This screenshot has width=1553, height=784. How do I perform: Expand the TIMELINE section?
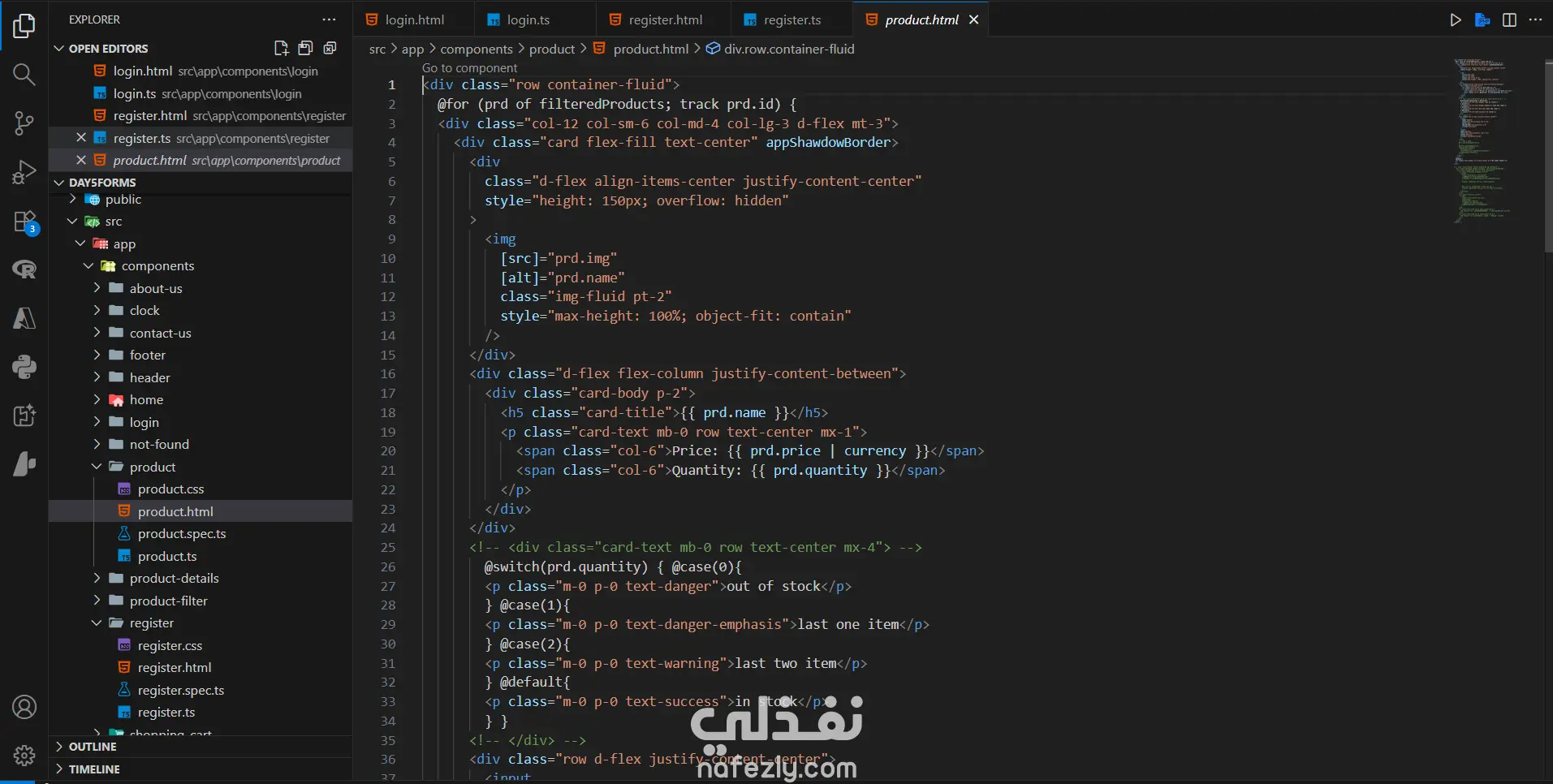coord(59,769)
